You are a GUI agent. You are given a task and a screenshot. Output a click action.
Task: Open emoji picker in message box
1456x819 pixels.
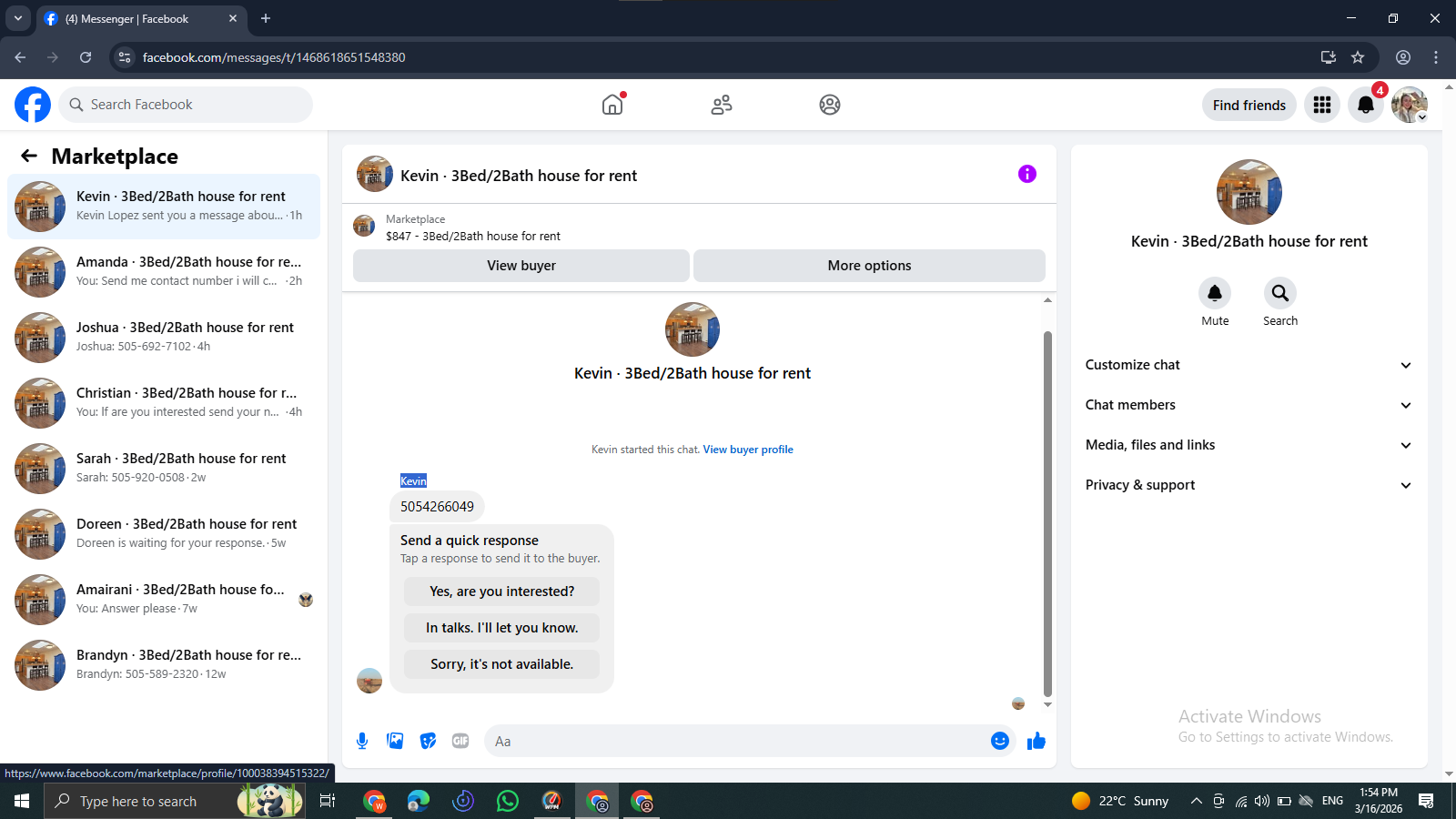[x=1000, y=741]
